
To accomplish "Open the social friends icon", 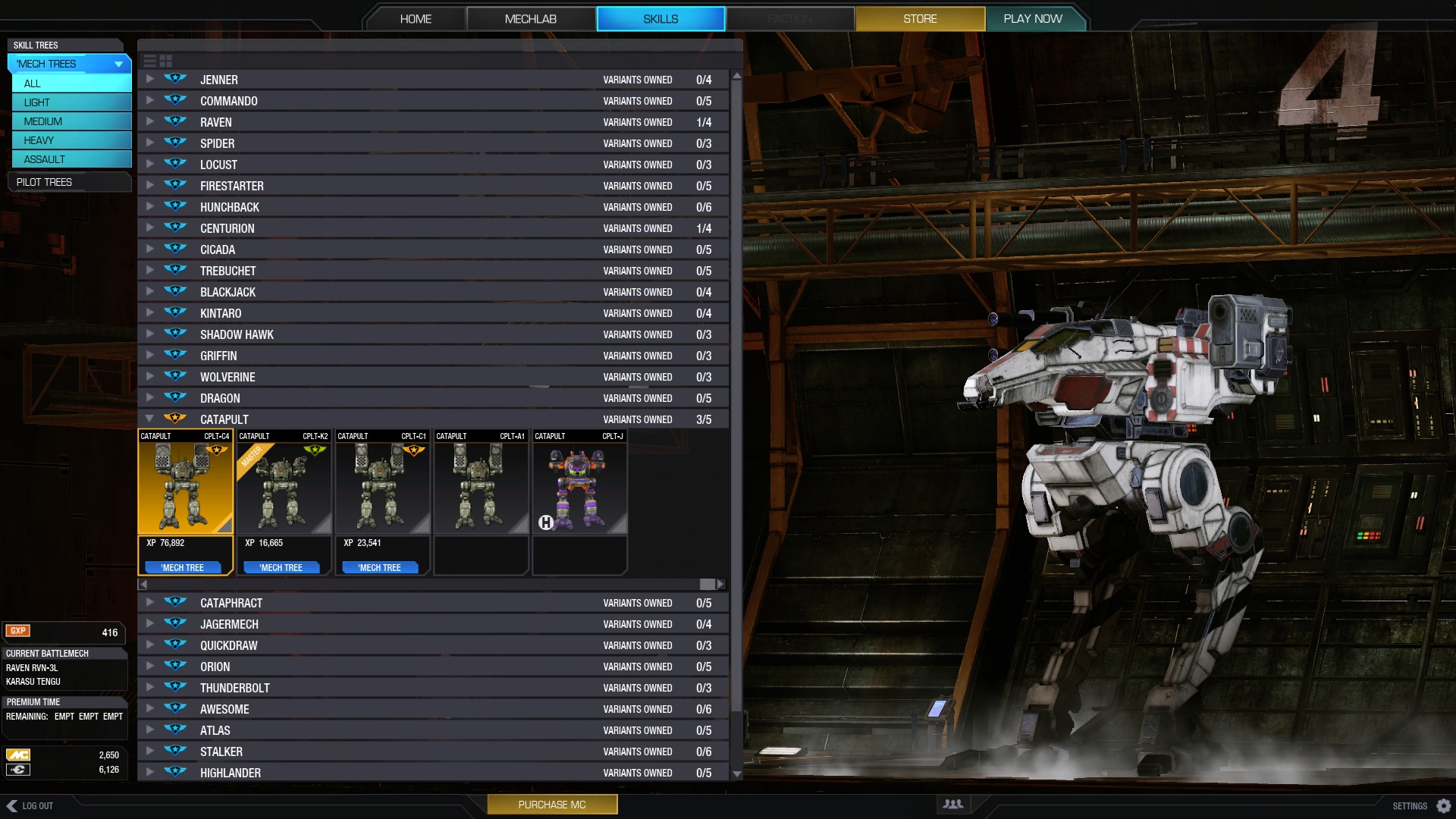I will [953, 805].
